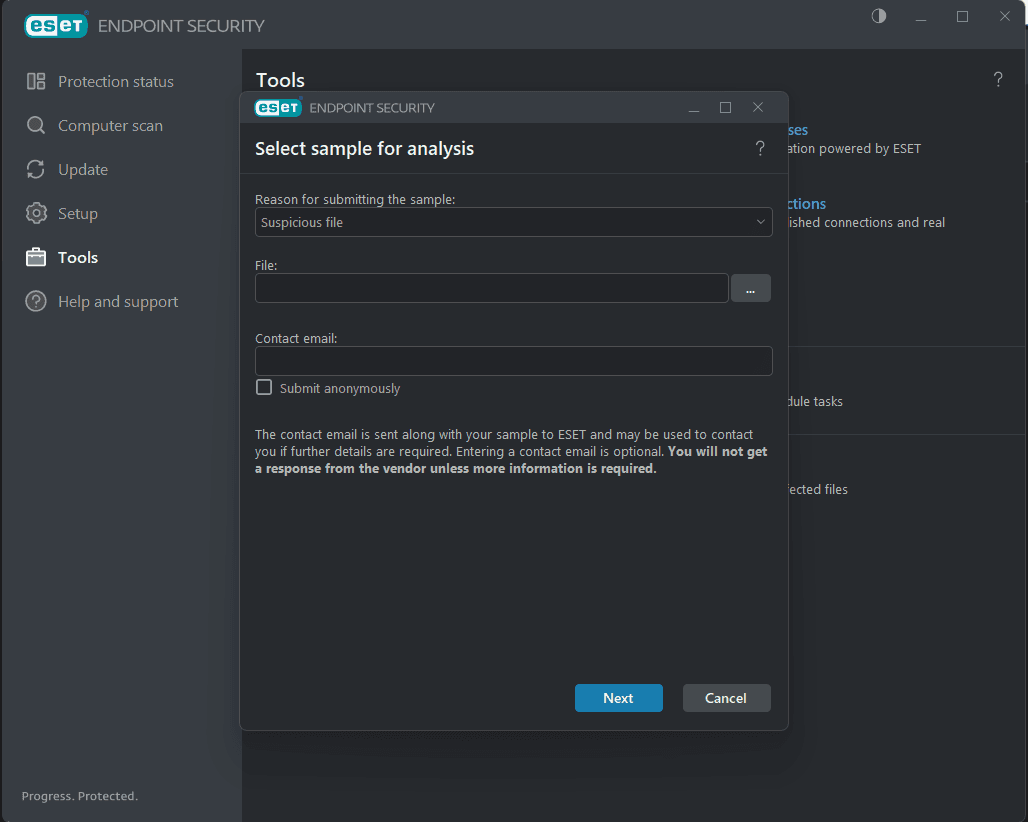Maximize the sample analysis dialog

(x=725, y=108)
